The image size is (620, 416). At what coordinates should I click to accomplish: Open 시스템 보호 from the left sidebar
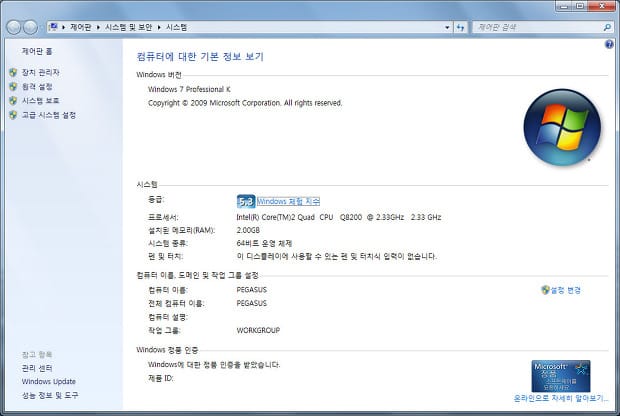click(x=40, y=101)
